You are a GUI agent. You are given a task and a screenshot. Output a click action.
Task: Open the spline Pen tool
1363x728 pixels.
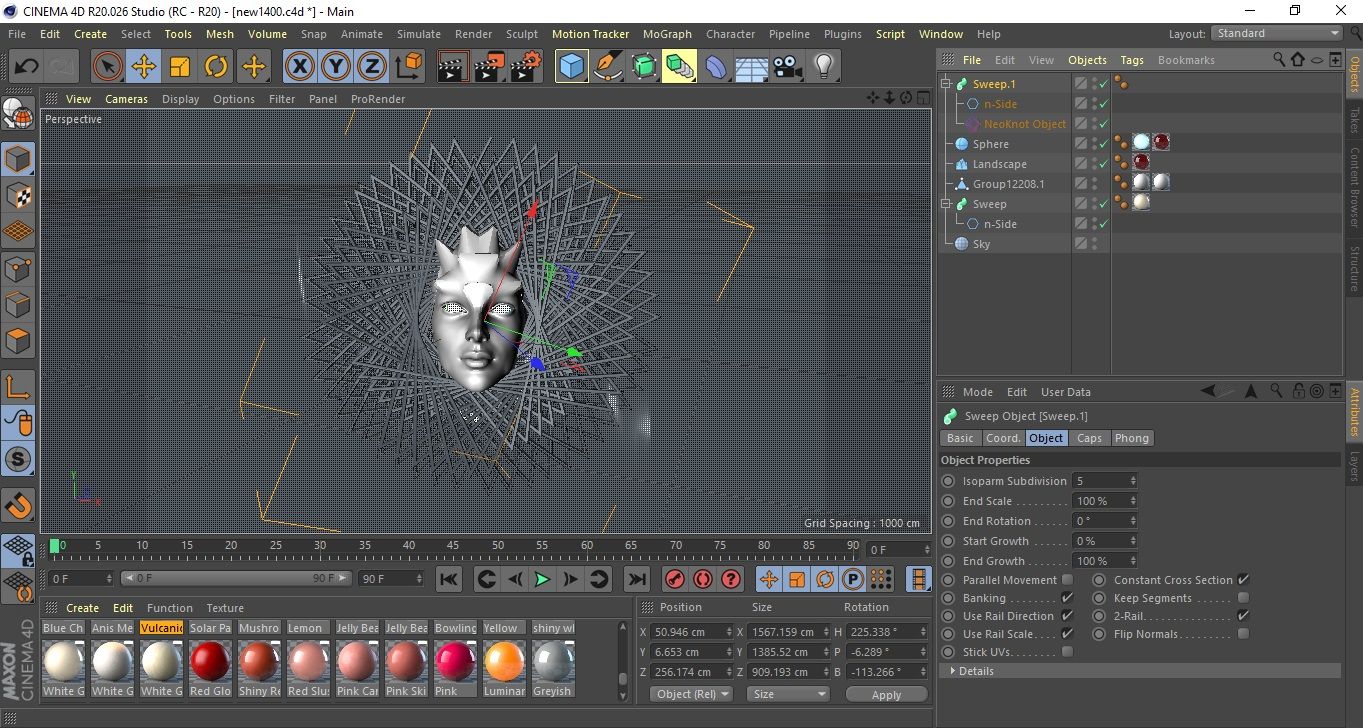(607, 67)
